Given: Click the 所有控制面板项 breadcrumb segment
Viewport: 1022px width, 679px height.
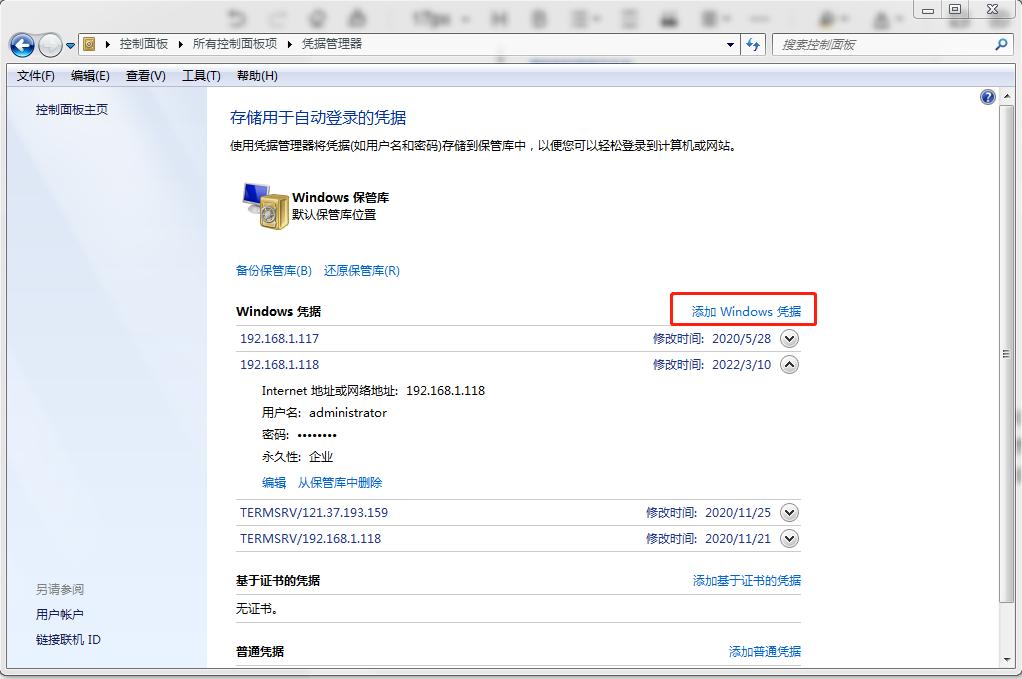Looking at the screenshot, I should (235, 44).
